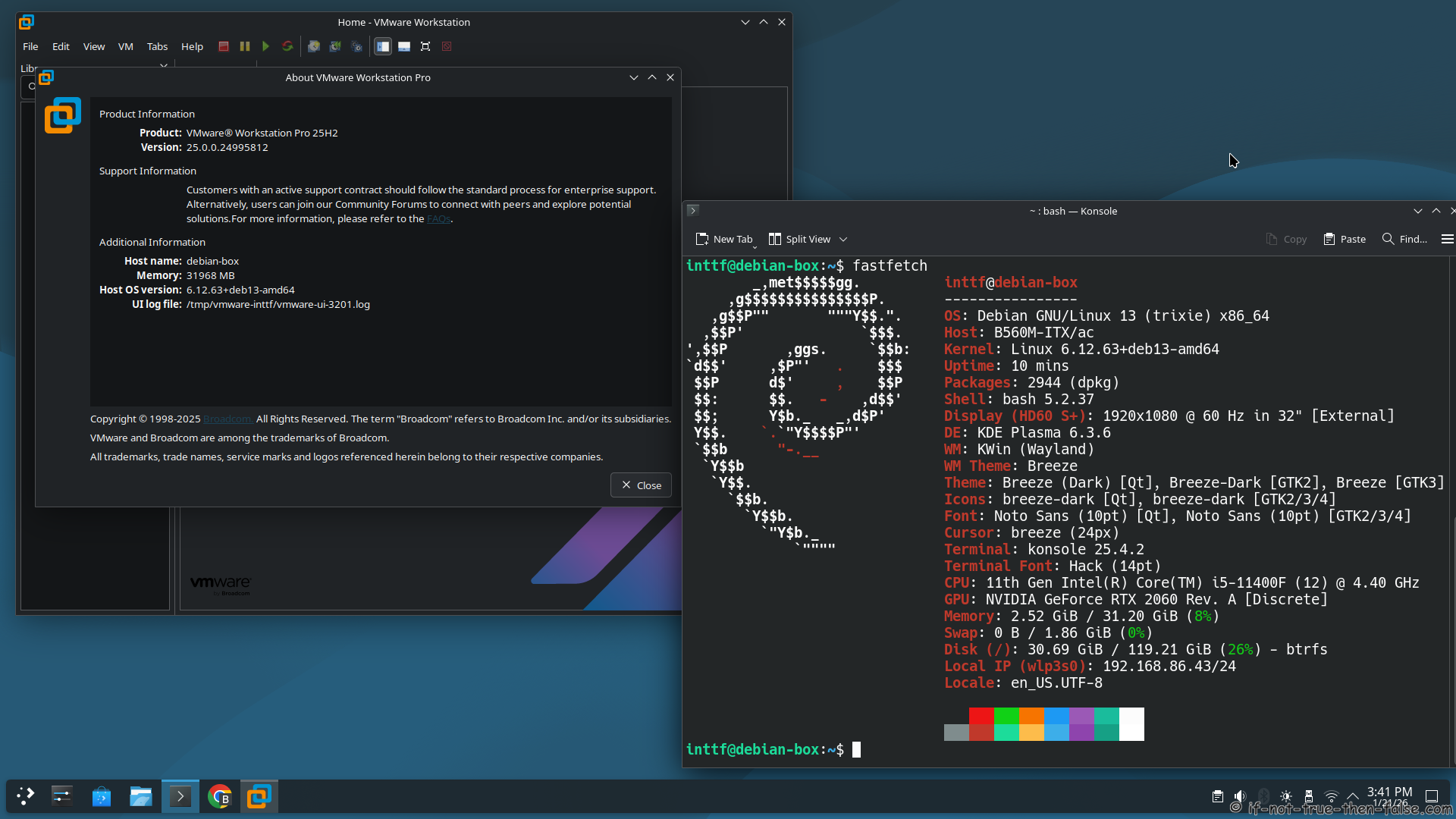Click the dimmed Bluetooth tray icon

pyautogui.click(x=1263, y=796)
